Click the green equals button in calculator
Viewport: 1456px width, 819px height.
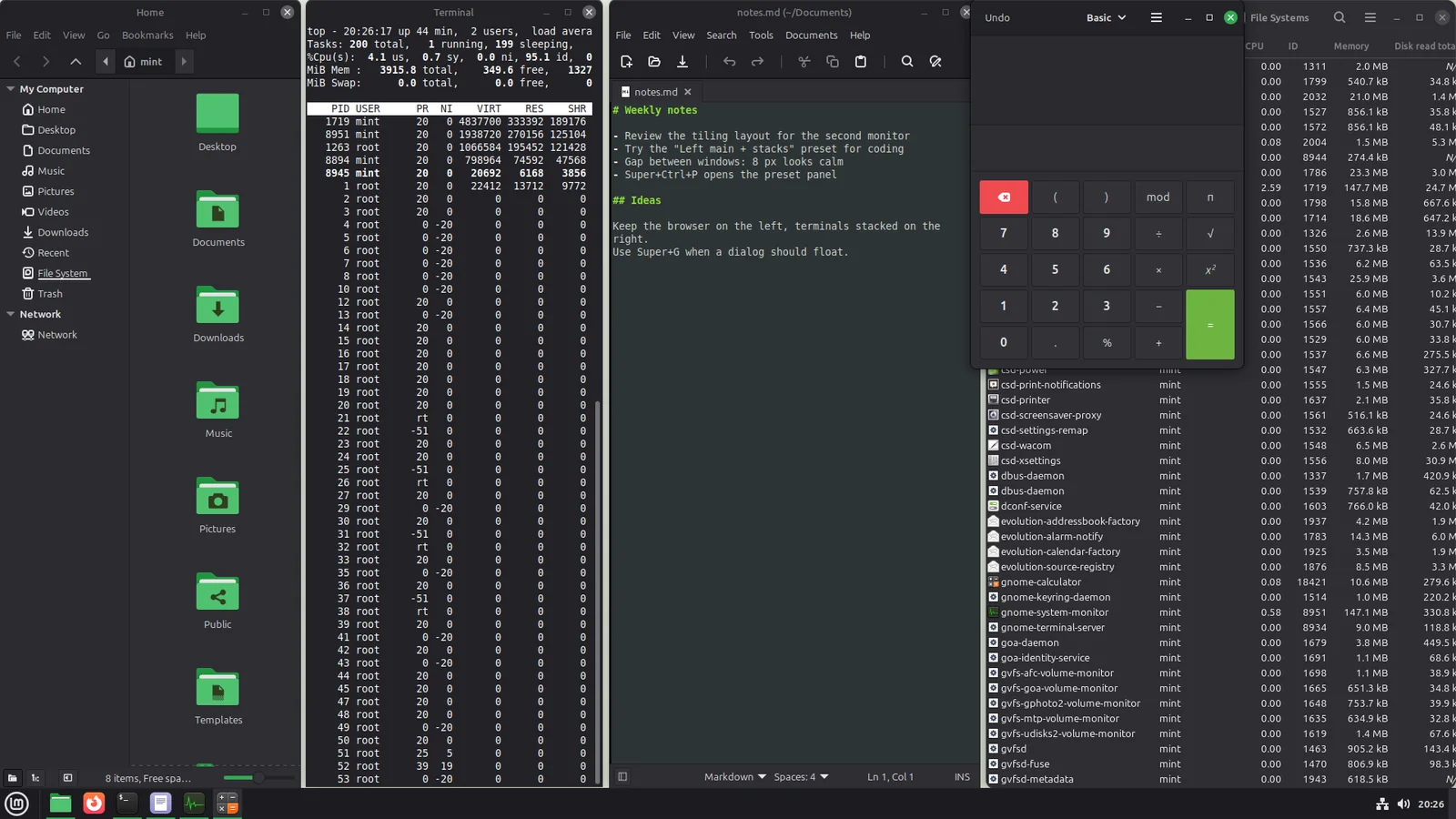1210,325
